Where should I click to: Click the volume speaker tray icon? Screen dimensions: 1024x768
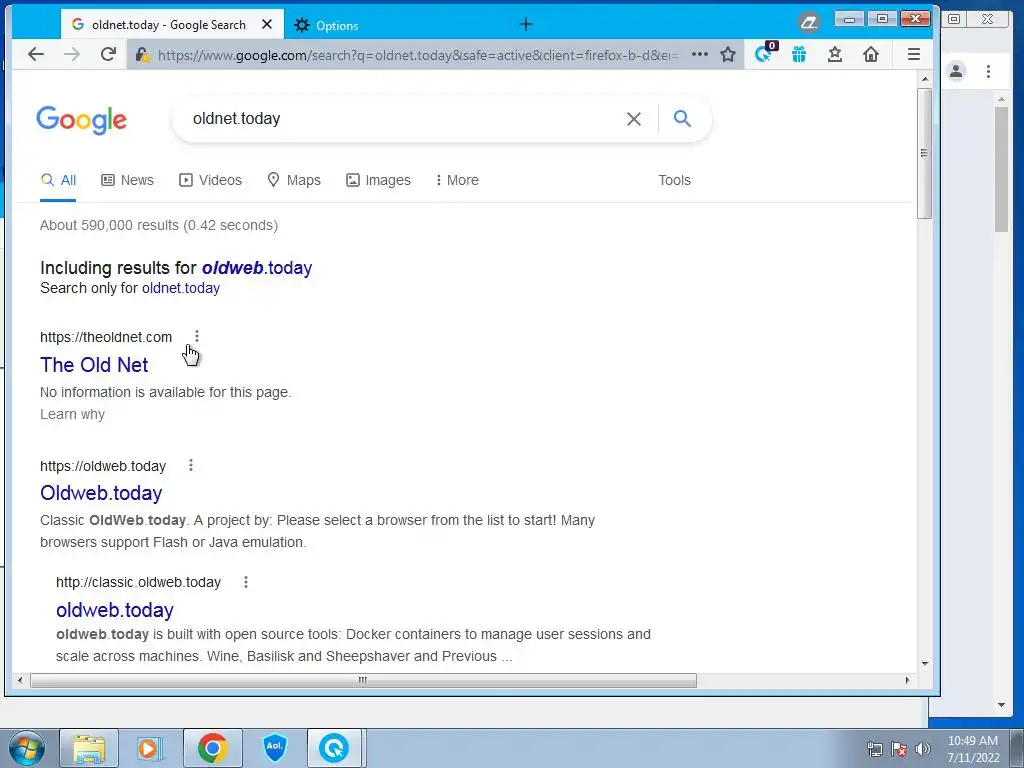click(923, 749)
